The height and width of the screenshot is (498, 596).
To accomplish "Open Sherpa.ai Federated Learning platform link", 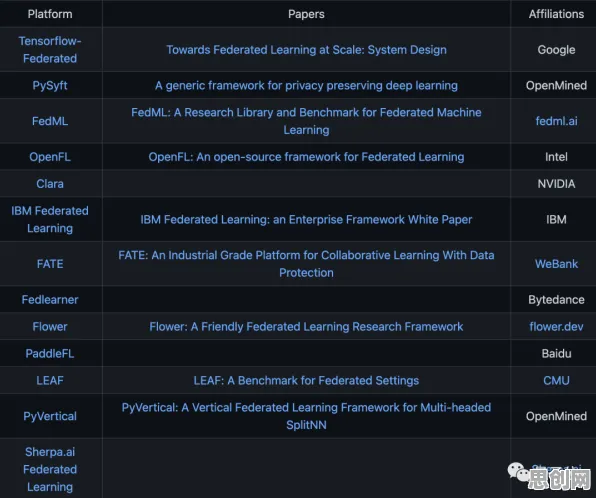I will pos(50,469).
